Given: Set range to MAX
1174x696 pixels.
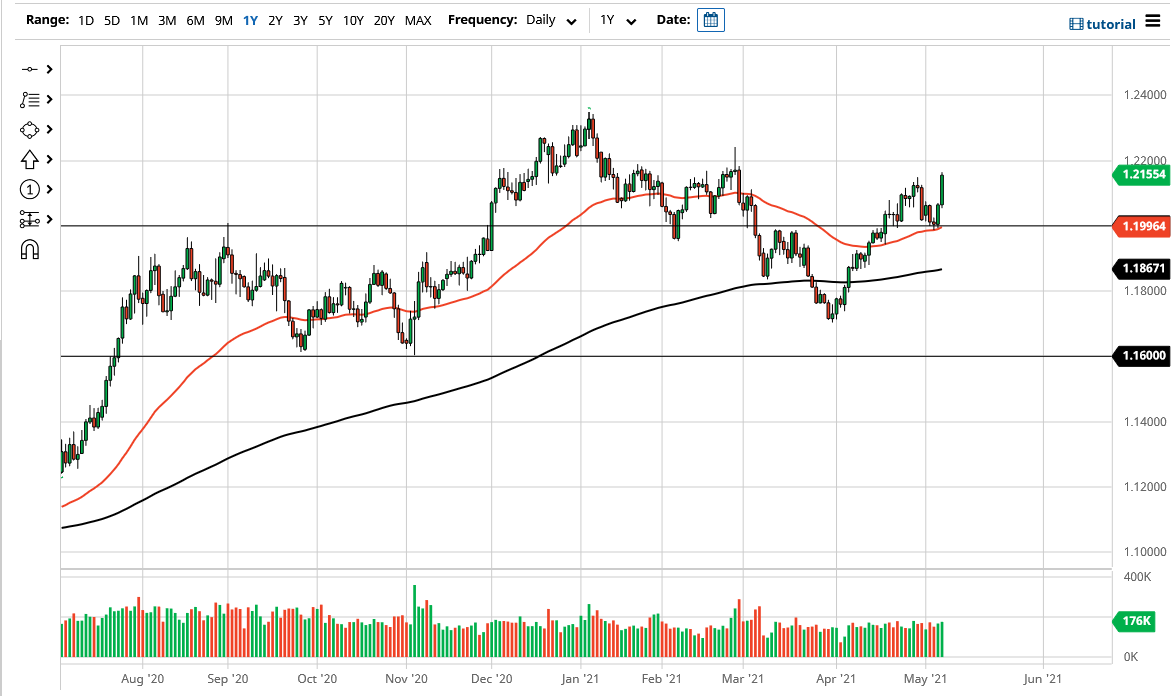Looking at the screenshot, I should point(418,20).
